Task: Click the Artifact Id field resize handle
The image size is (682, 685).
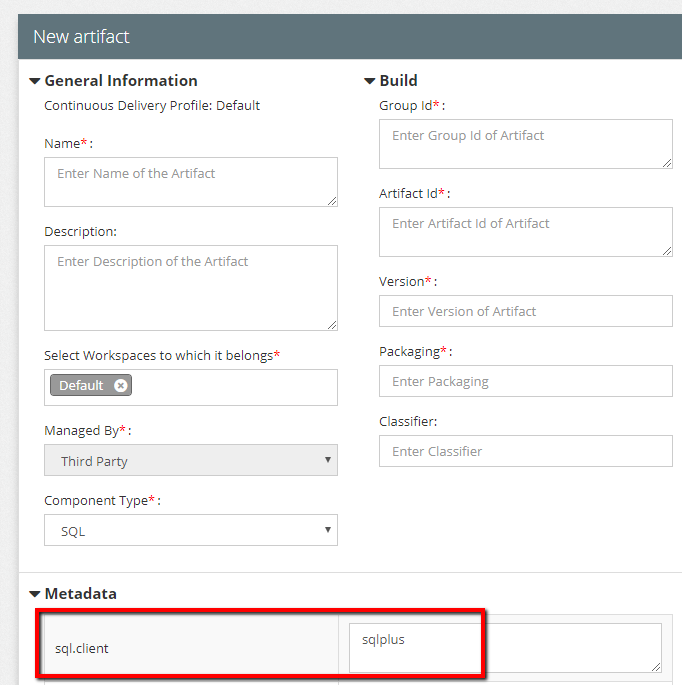Action: (x=666, y=250)
